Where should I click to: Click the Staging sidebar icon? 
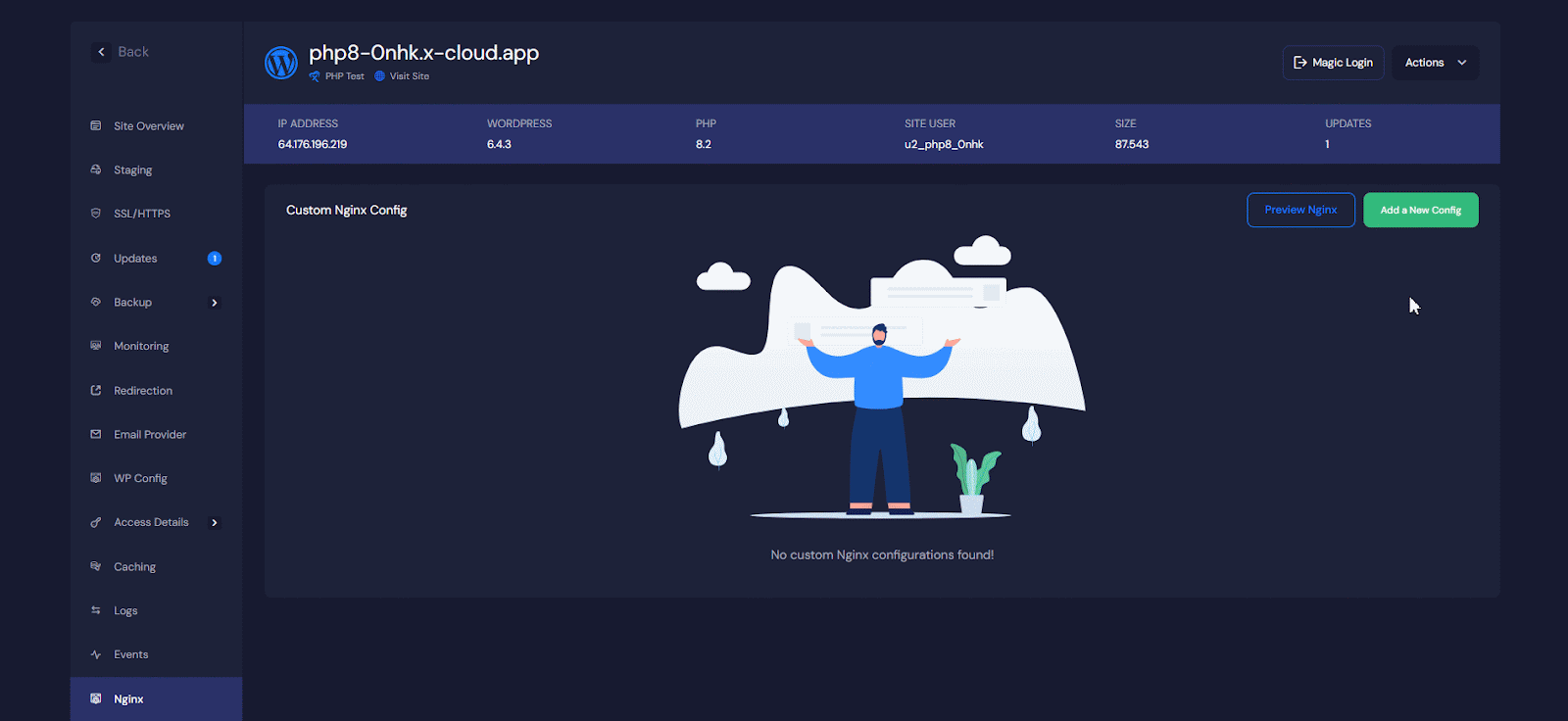click(96, 169)
